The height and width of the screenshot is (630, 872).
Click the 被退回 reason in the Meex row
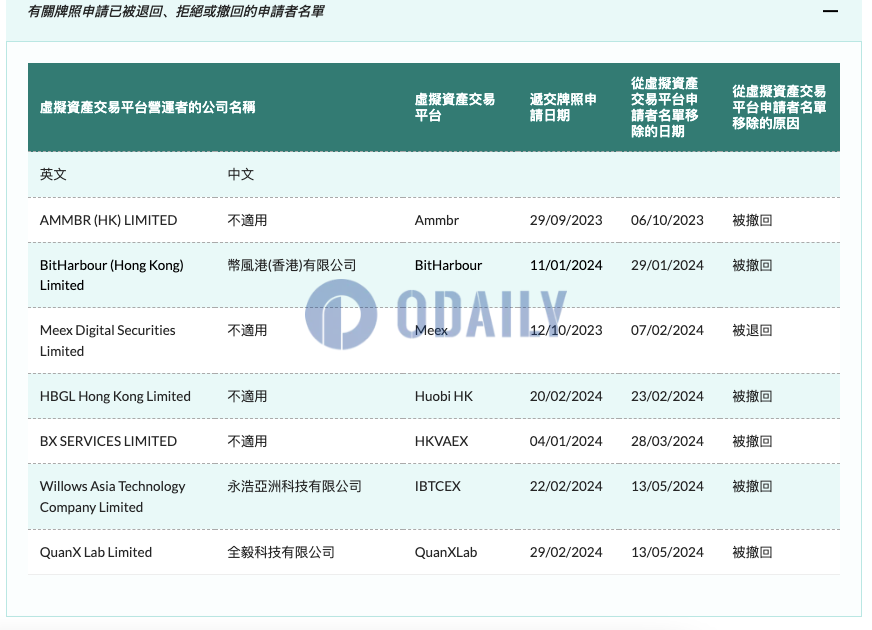coord(752,330)
